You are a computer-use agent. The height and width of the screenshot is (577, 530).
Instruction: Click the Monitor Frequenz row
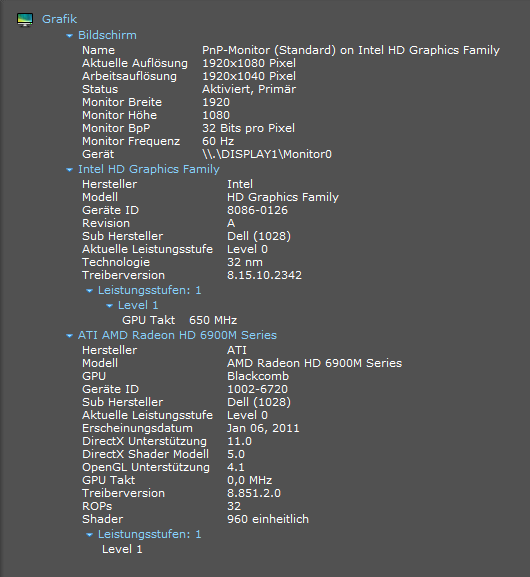158,141
